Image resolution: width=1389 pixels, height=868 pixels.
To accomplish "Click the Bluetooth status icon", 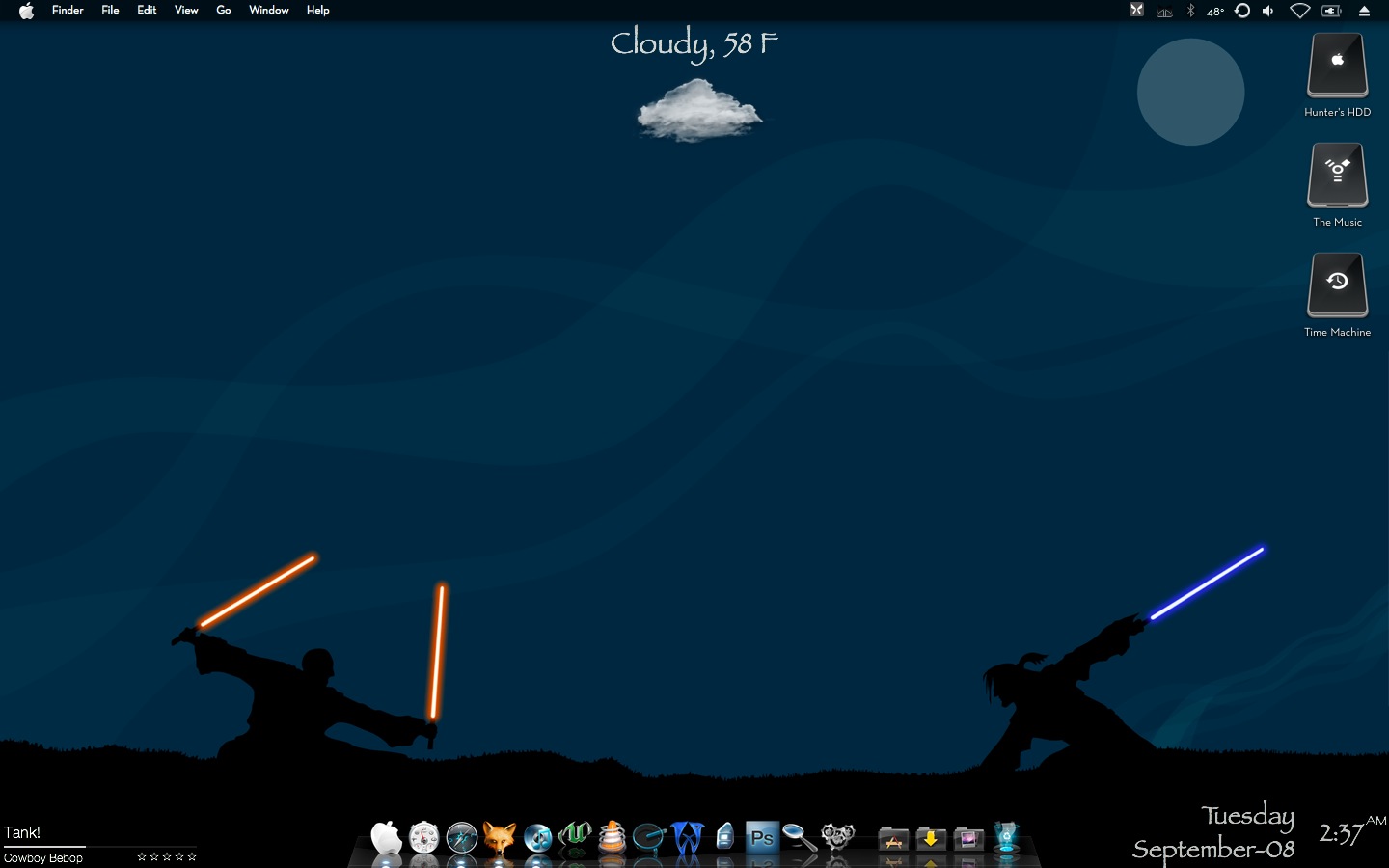I will [x=1190, y=11].
